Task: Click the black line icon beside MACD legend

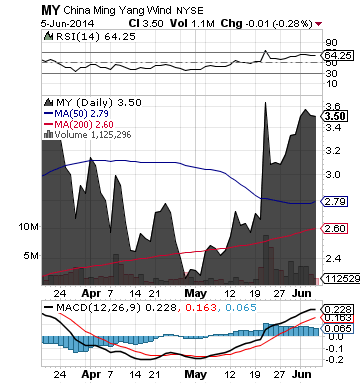Action: point(48,307)
